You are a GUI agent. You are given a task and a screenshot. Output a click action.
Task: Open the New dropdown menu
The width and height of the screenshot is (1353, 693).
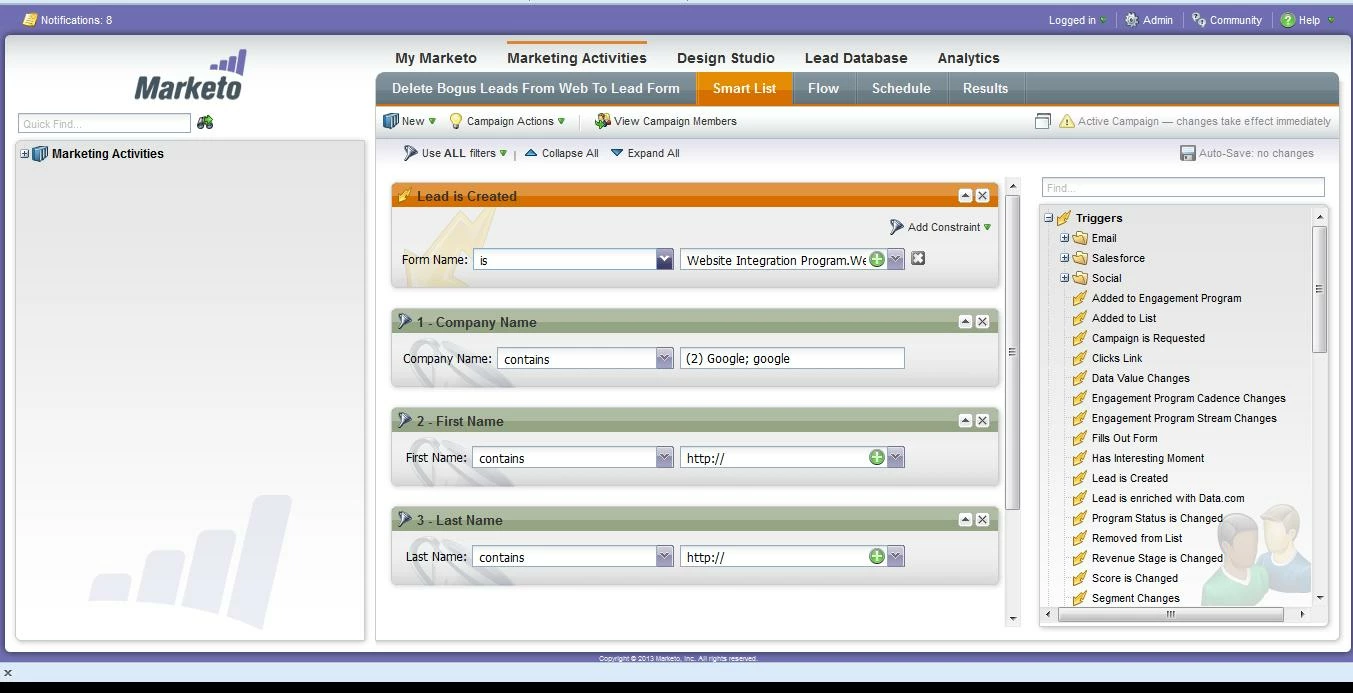point(410,121)
